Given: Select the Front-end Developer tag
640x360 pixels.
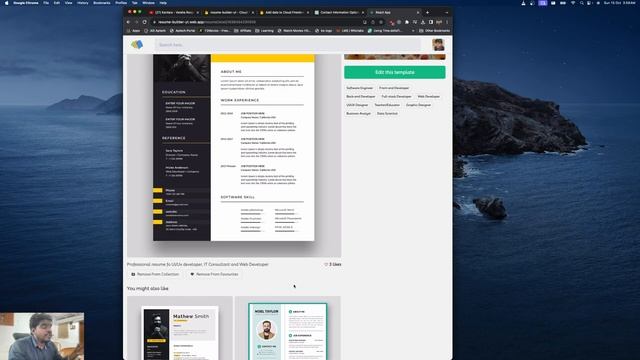Looking at the screenshot, I should coord(393,88).
